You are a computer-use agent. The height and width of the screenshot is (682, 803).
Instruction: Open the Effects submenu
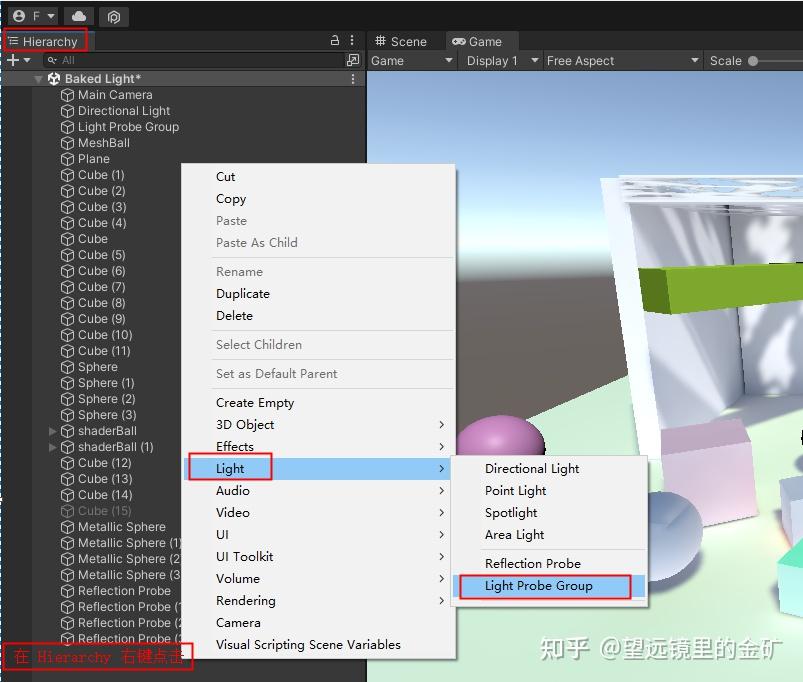319,447
